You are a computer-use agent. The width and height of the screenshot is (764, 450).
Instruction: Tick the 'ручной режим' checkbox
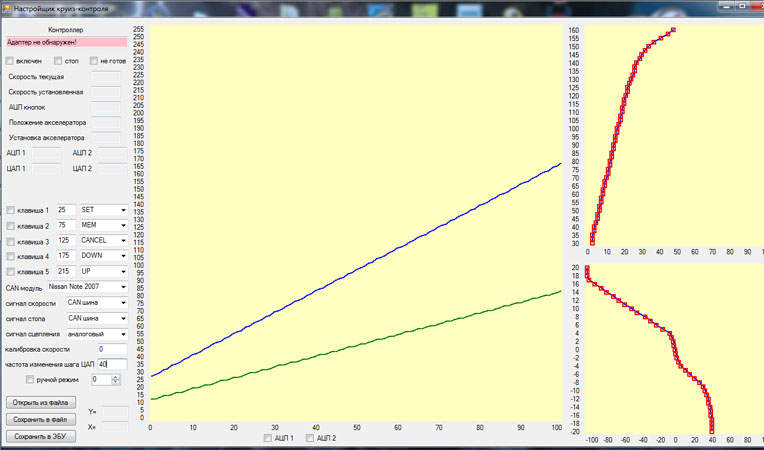click(30, 380)
